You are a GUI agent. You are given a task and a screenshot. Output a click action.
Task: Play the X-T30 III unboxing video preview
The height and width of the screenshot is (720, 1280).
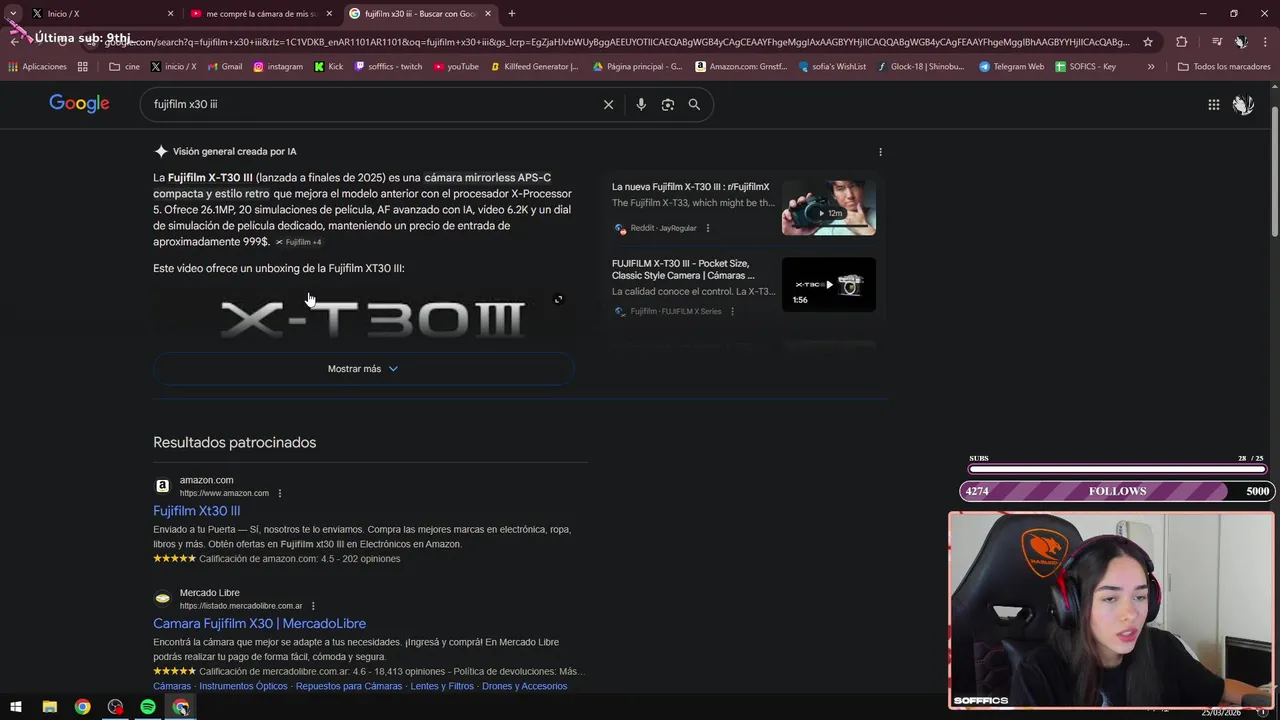pos(363,317)
